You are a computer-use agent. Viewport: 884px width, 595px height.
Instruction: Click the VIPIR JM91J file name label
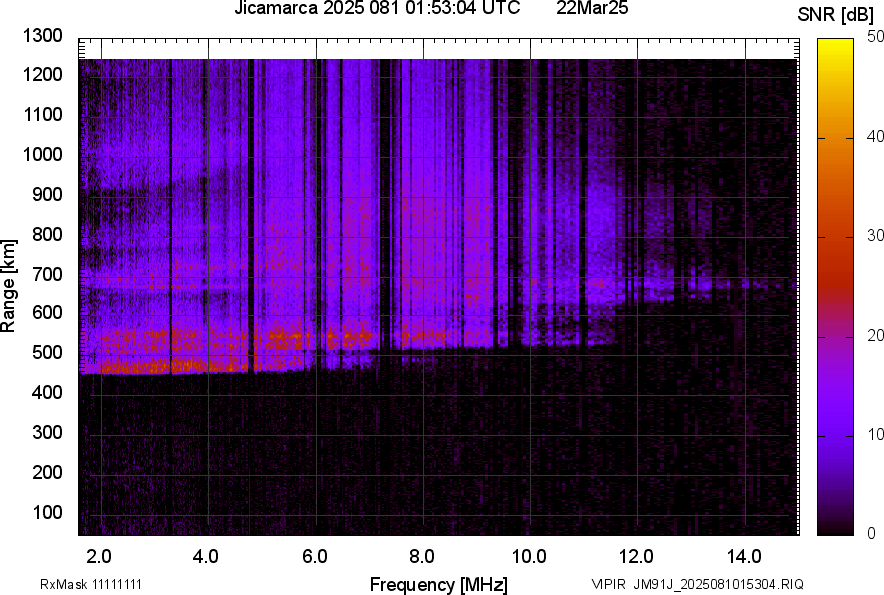[697, 584]
